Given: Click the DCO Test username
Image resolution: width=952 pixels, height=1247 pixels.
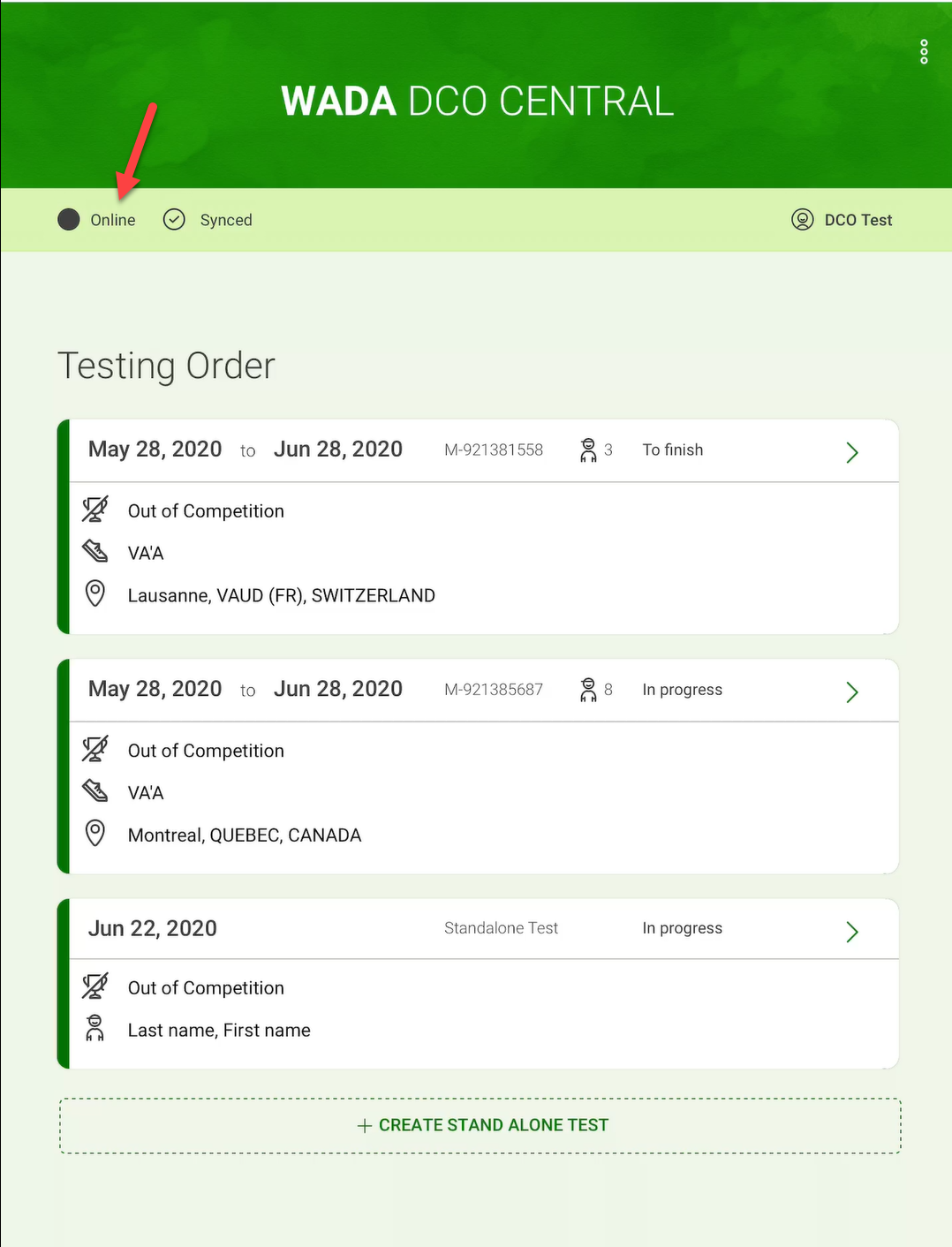Looking at the screenshot, I should click(858, 220).
